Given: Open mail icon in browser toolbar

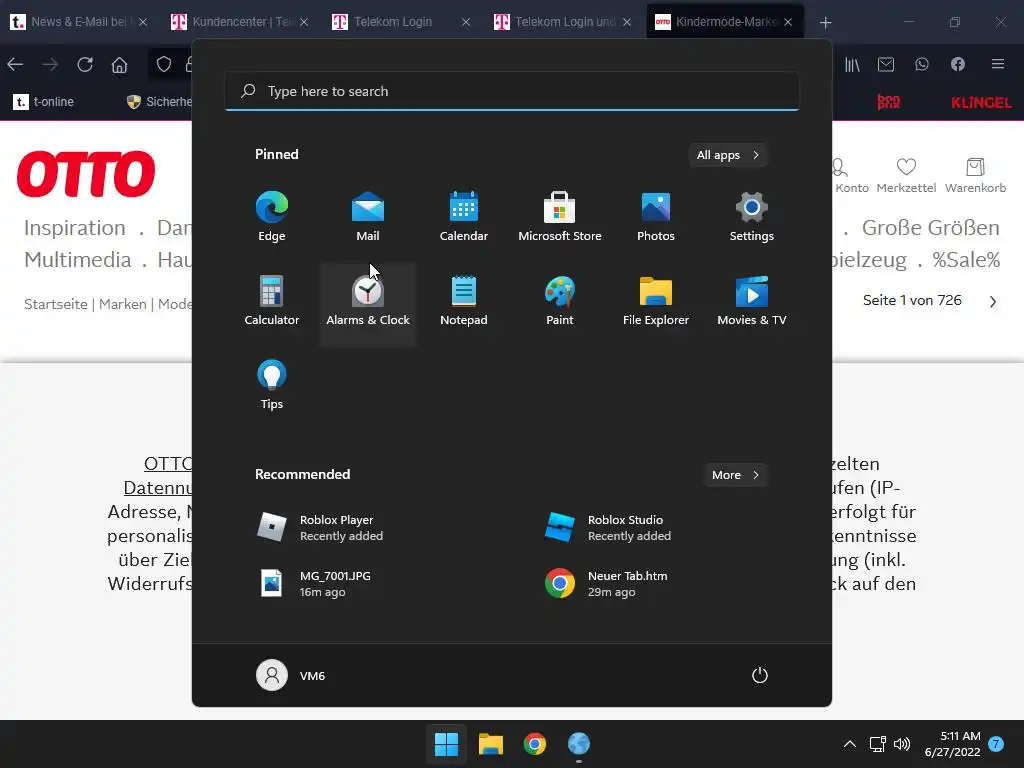Looking at the screenshot, I should tap(886, 65).
